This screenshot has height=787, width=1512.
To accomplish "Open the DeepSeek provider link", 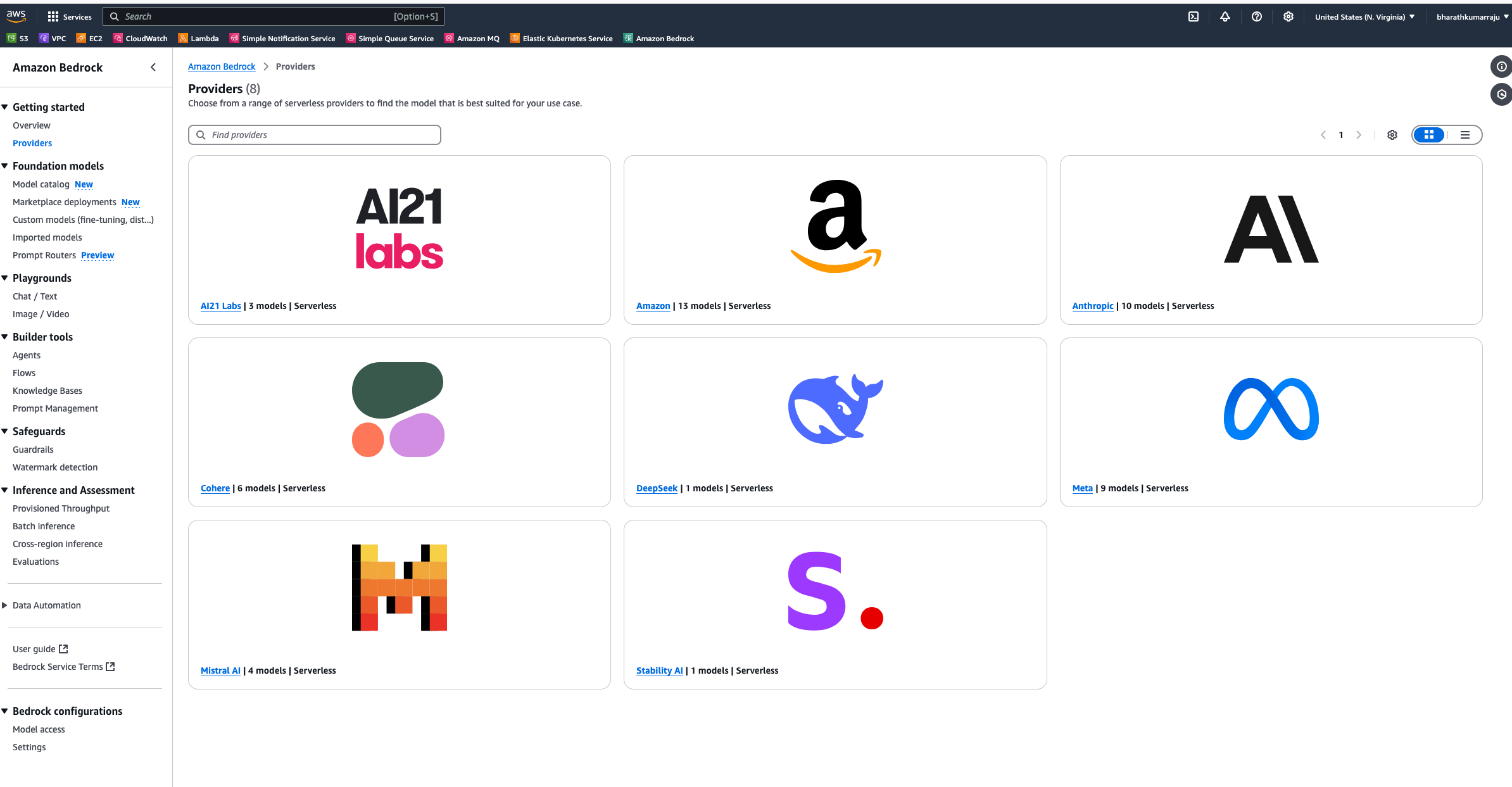I will click(657, 488).
